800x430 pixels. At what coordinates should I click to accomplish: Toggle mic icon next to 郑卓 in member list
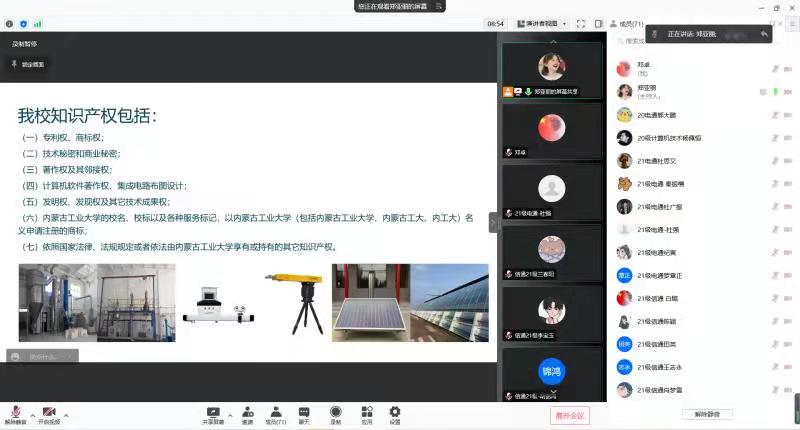point(774,68)
